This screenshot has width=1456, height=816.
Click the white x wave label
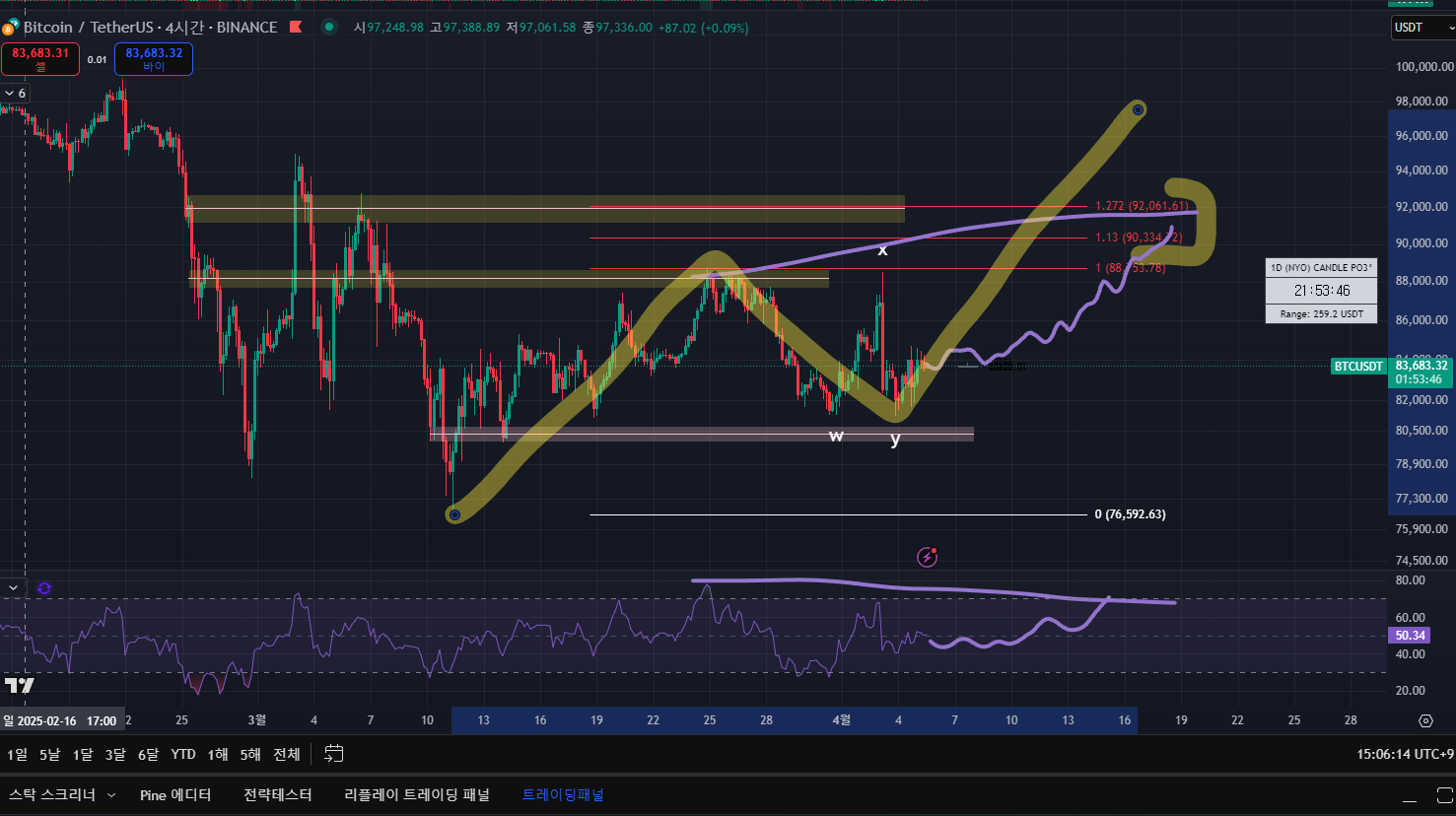point(882,250)
